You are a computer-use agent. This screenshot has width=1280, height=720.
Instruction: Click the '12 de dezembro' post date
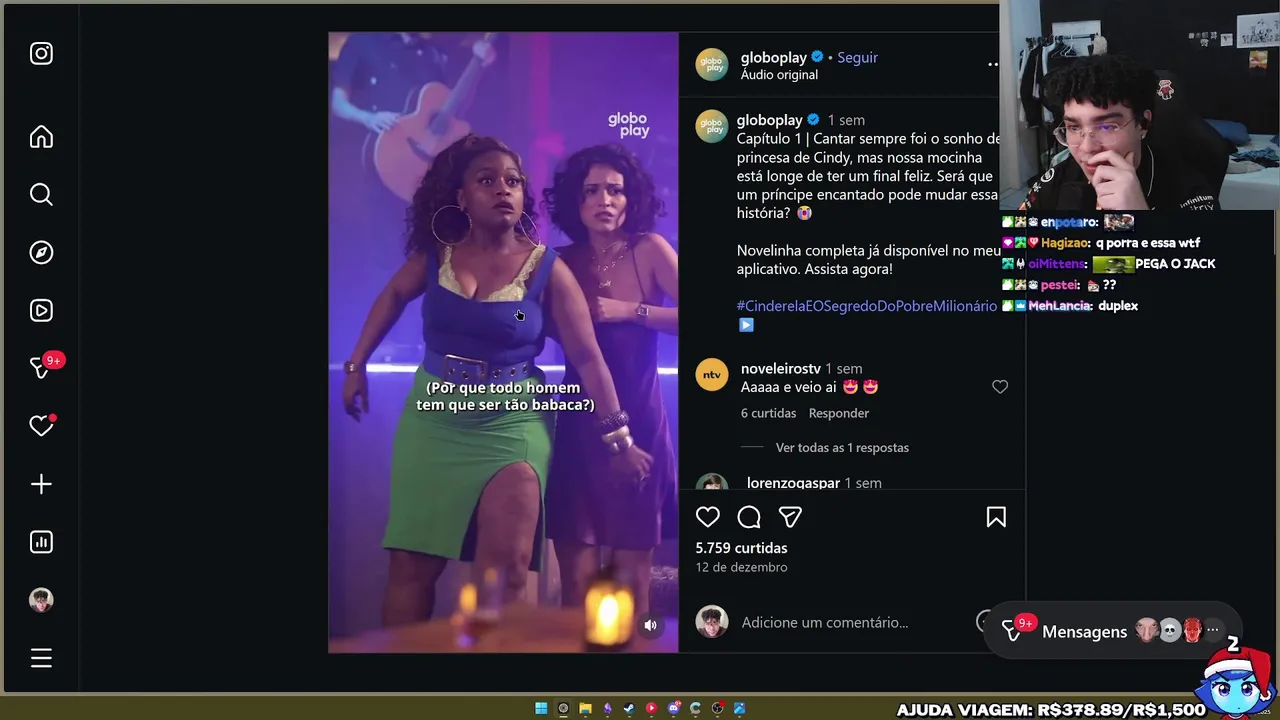[741, 567]
